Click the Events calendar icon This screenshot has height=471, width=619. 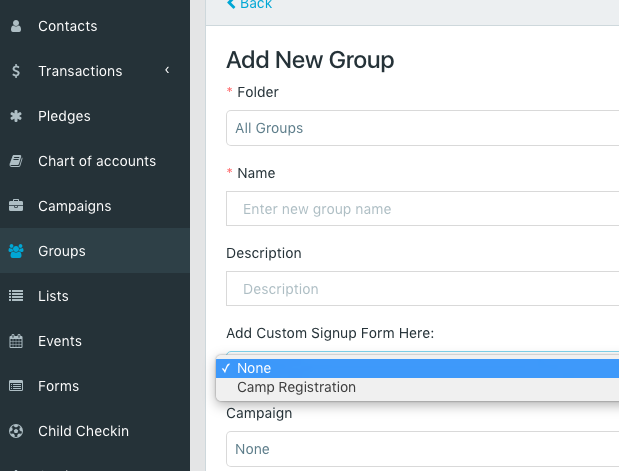[16, 341]
